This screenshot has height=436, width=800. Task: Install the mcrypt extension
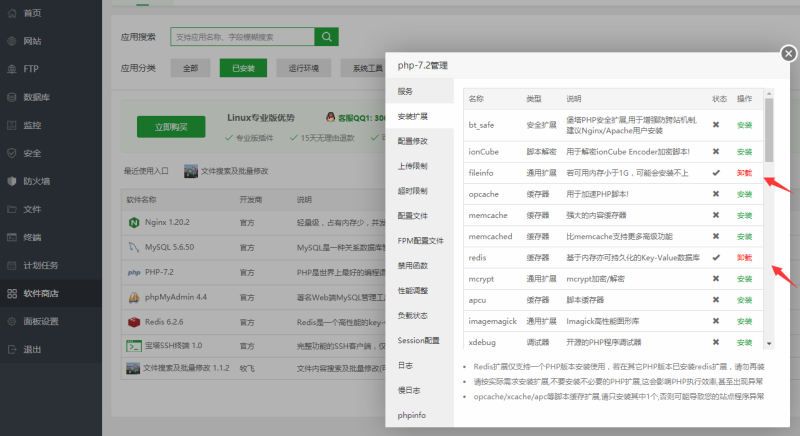744,279
